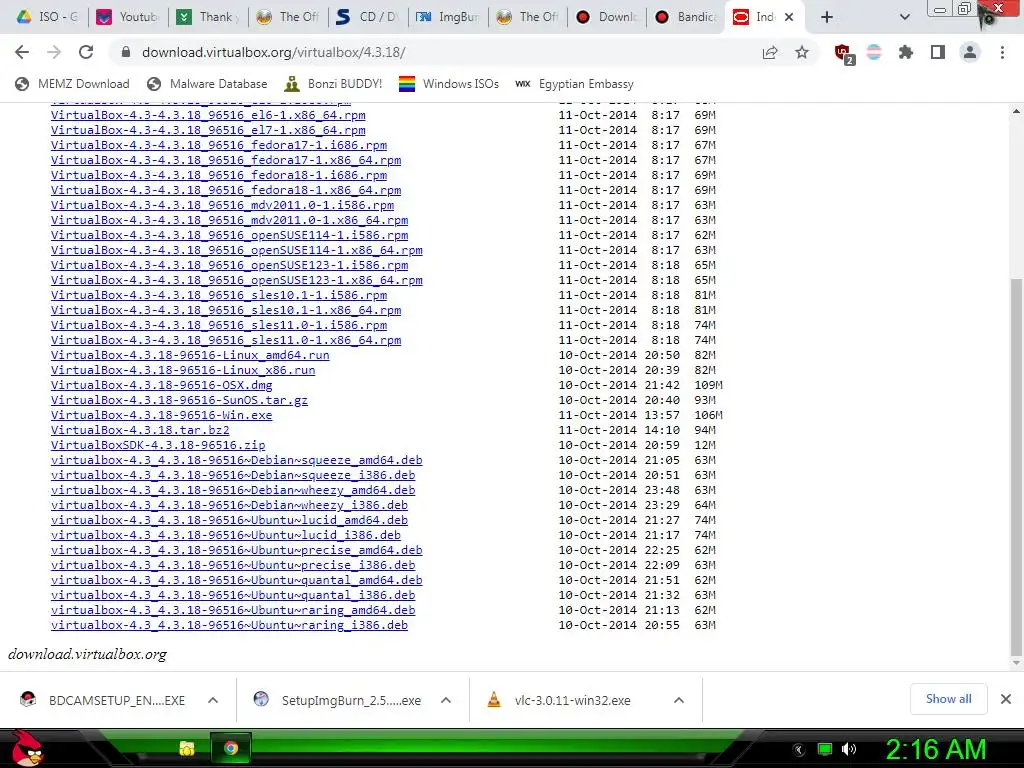Go back to the previous page
The image size is (1024, 768).
coord(22,52)
